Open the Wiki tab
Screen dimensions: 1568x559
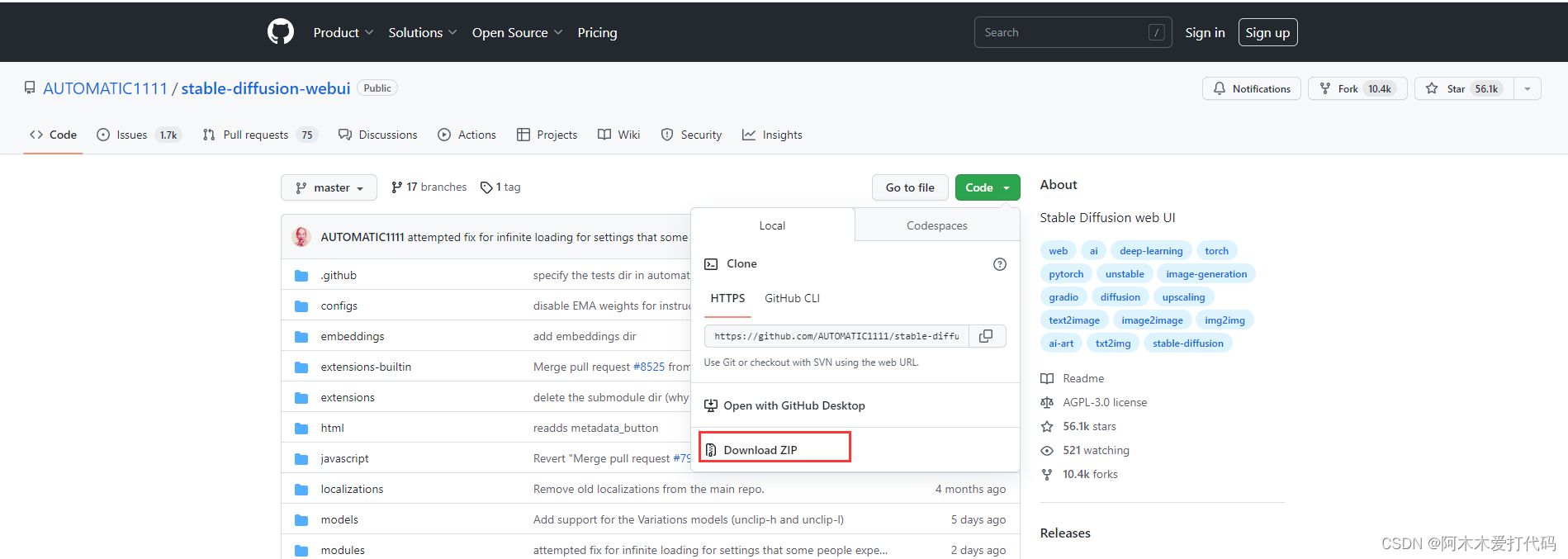point(619,135)
